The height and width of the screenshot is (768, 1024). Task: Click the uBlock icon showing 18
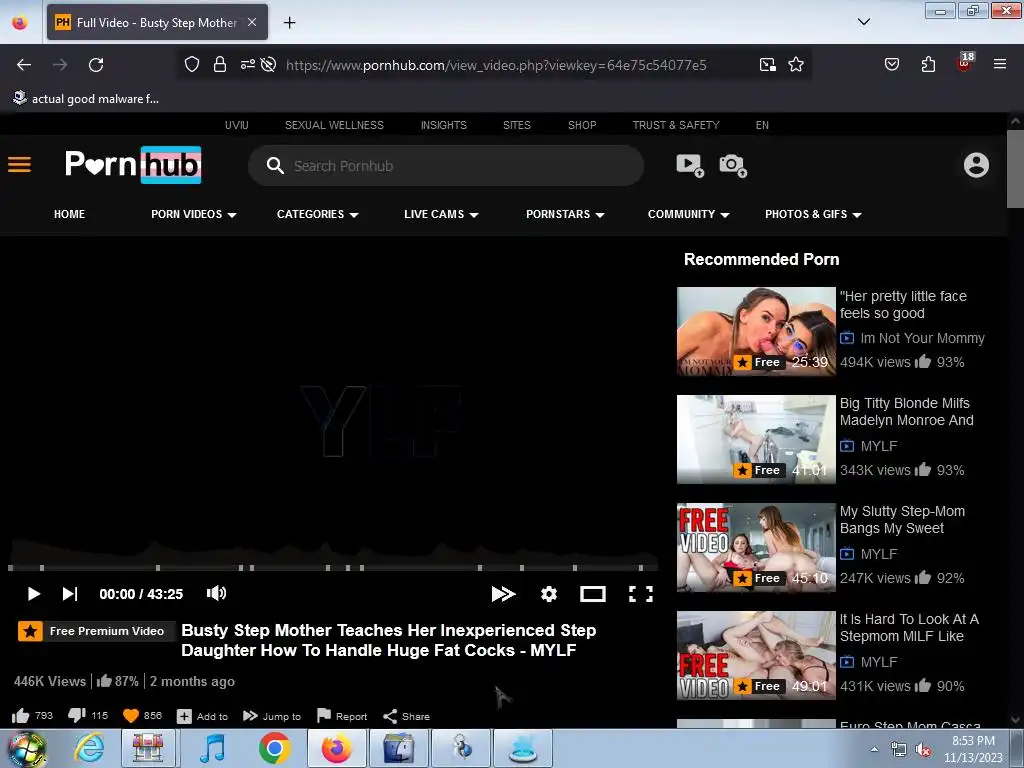click(x=965, y=63)
